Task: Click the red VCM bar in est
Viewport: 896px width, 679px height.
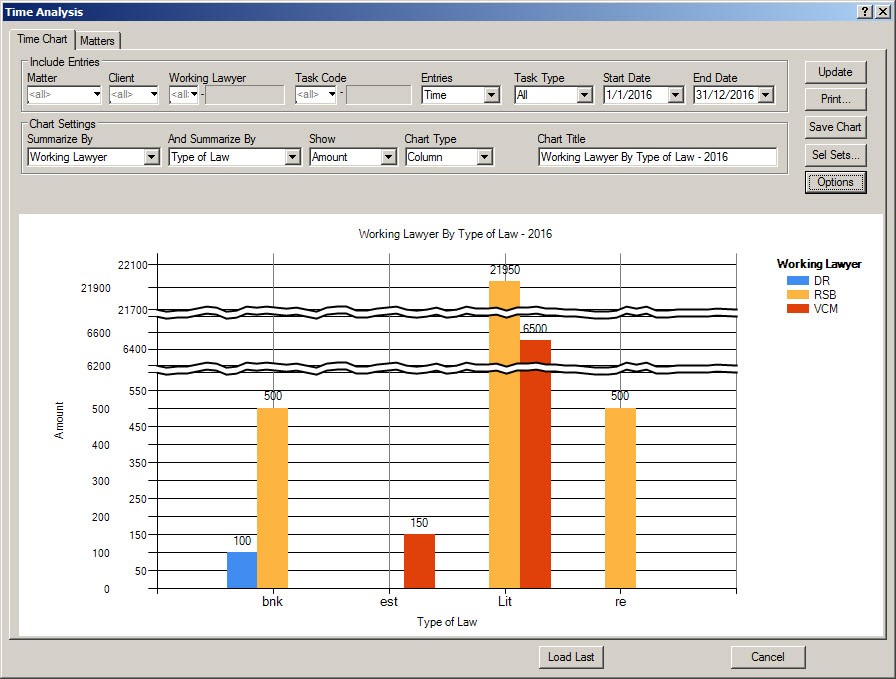Action: tap(419, 561)
